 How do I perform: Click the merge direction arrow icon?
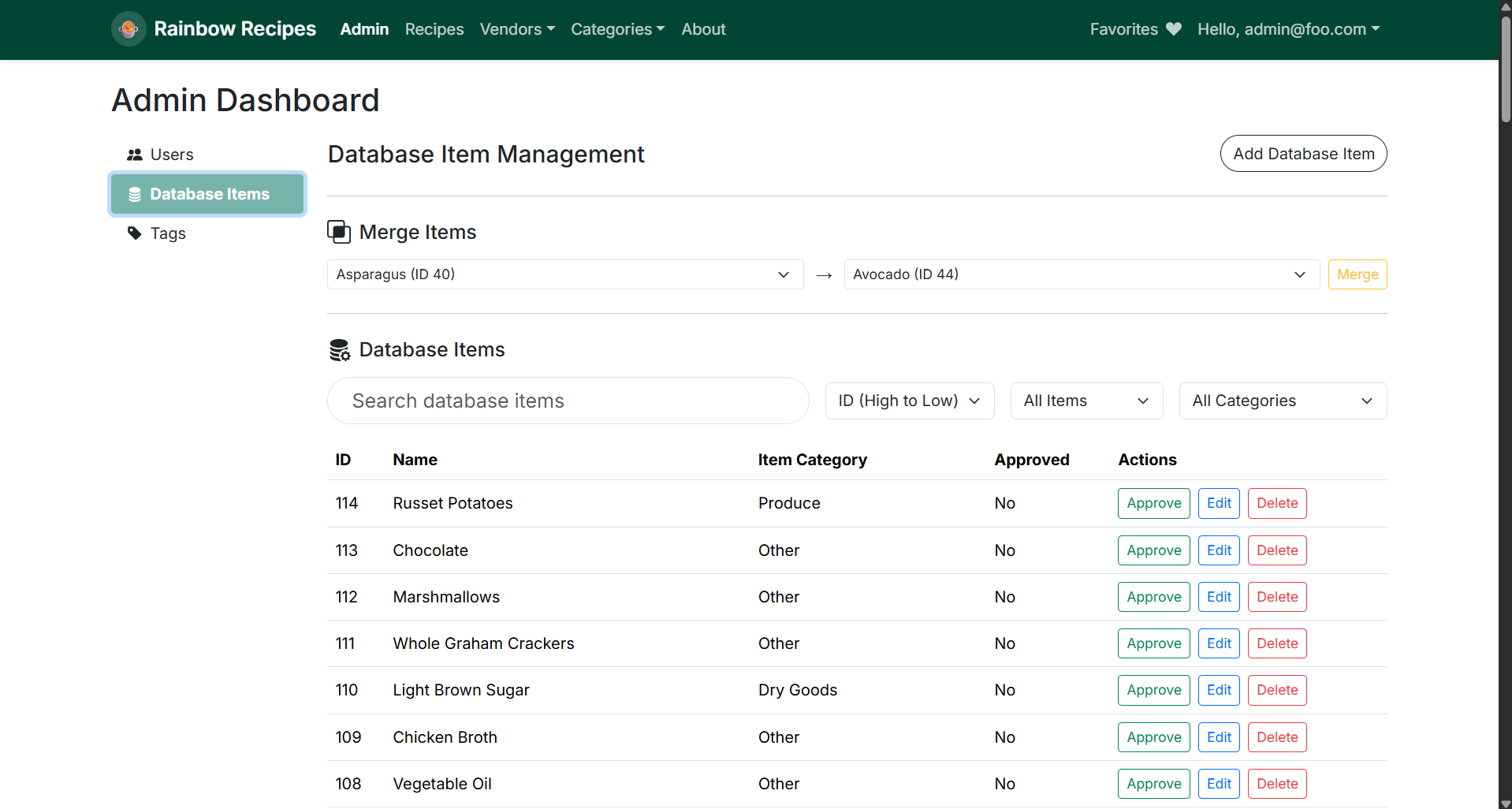824,275
